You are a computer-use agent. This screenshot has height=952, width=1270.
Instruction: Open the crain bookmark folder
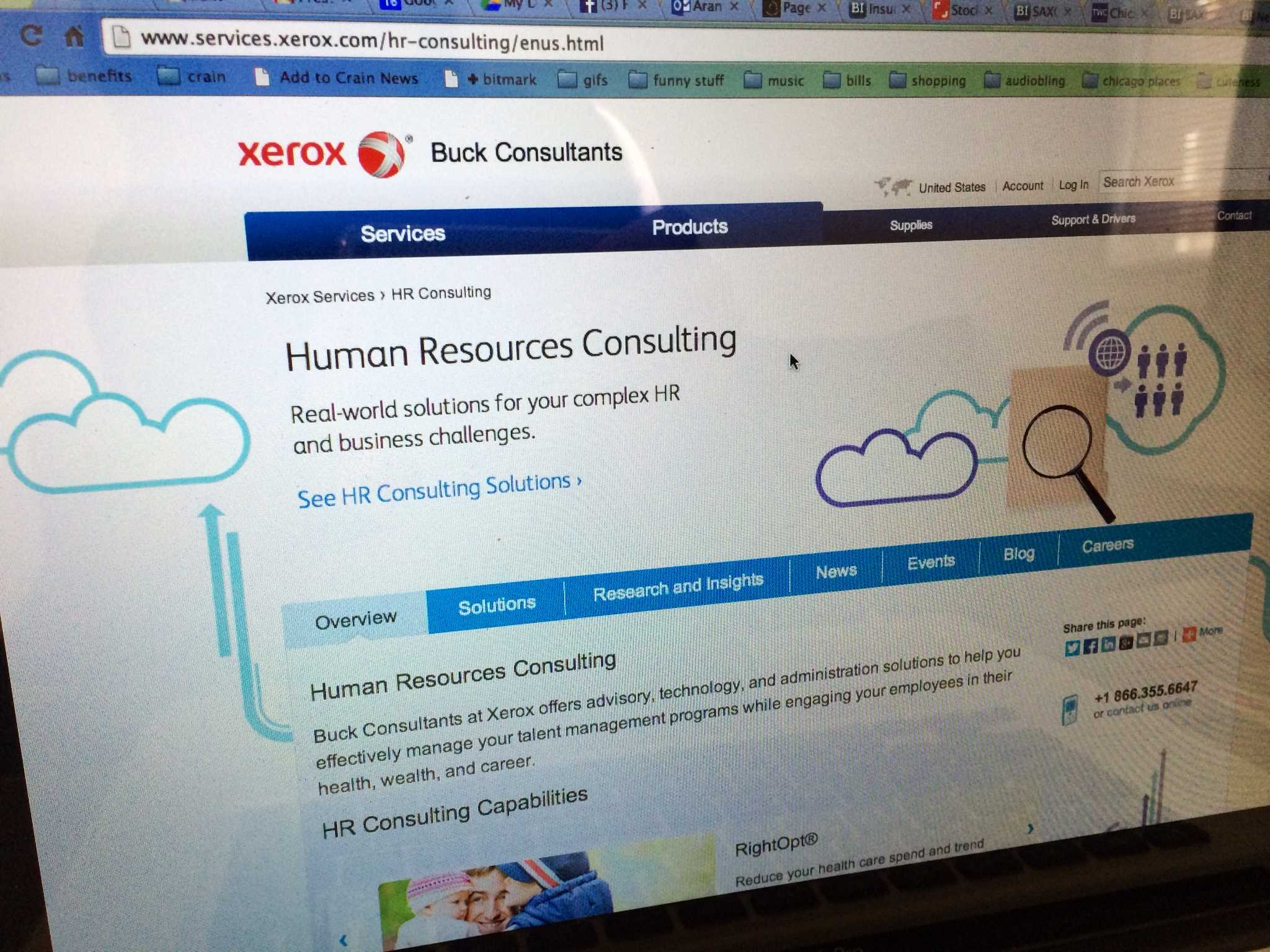pos(191,77)
